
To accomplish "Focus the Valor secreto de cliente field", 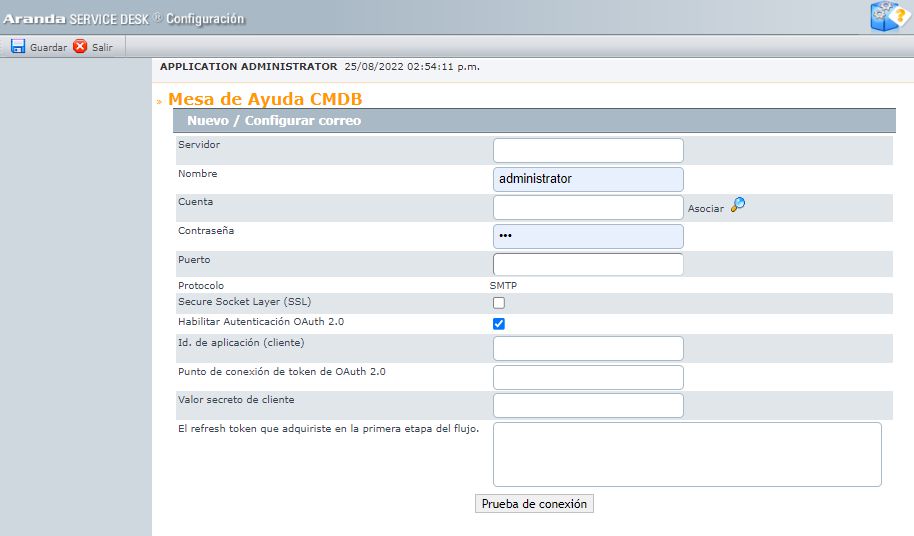I will [588, 405].
